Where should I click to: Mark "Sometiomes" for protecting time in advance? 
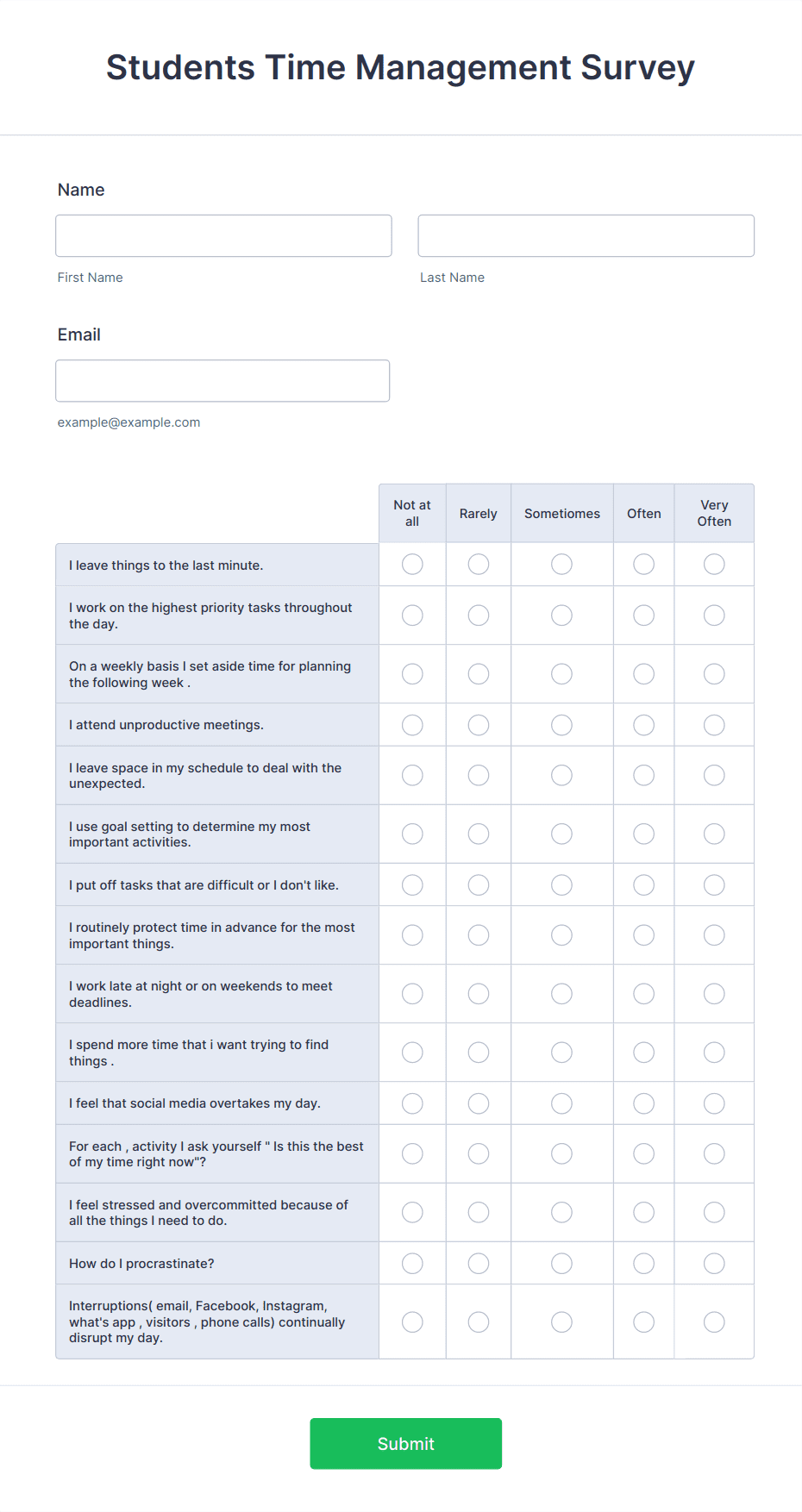click(561, 934)
